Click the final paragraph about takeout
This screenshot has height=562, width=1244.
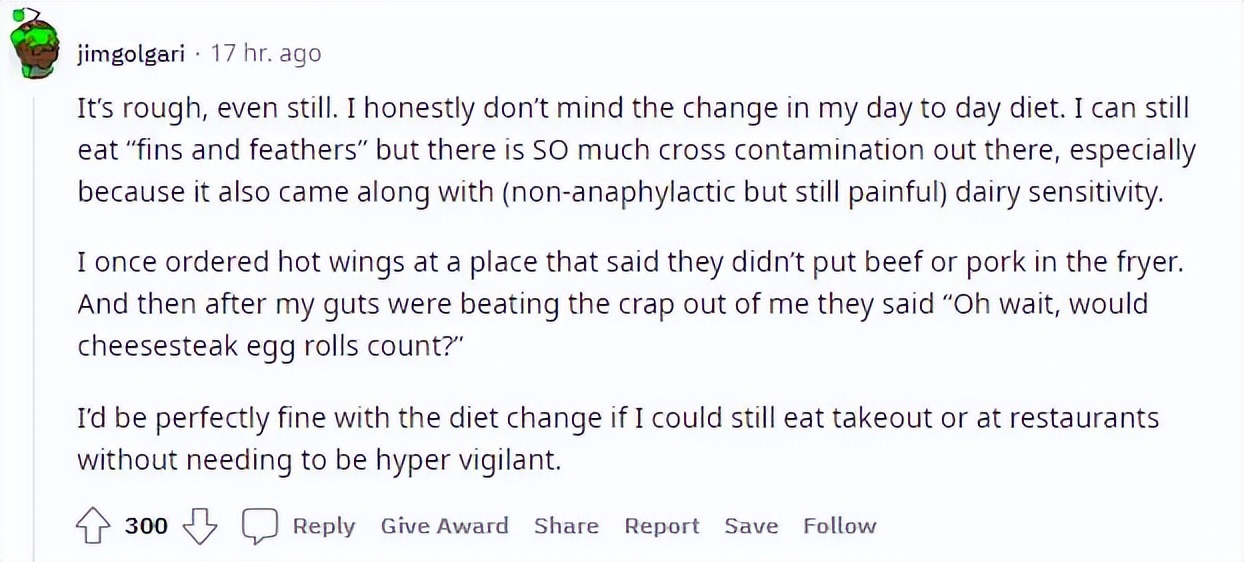[600, 437]
